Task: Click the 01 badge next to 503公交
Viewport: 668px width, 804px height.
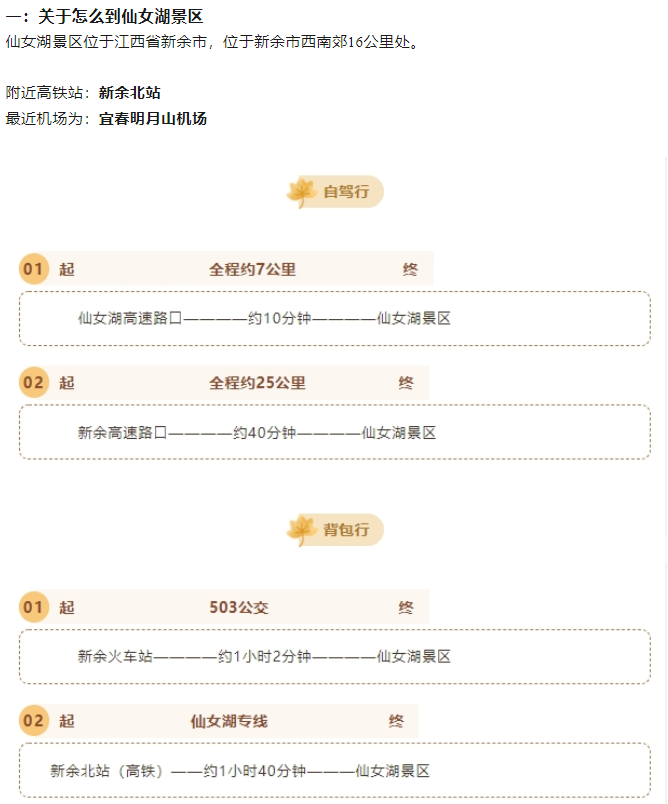Action: pos(34,607)
